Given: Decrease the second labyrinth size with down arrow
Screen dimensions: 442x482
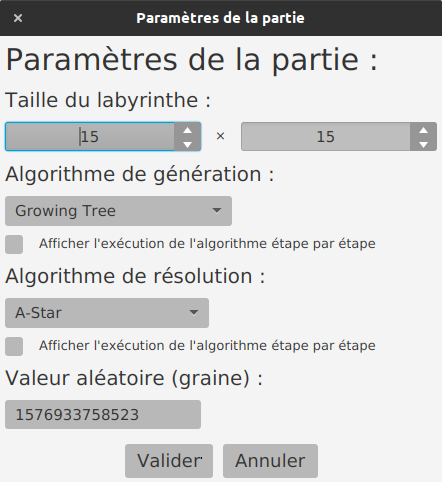Looking at the screenshot, I should pyautogui.click(x=423, y=144).
